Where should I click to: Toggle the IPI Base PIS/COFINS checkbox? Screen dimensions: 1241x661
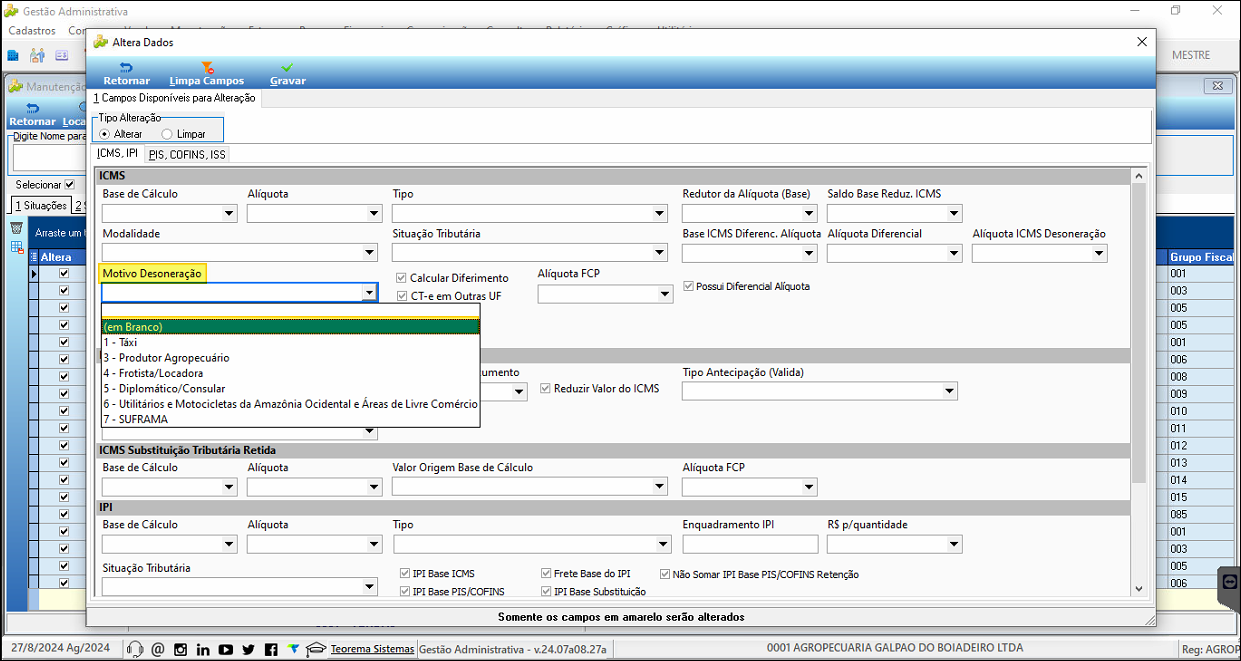[x=405, y=592]
